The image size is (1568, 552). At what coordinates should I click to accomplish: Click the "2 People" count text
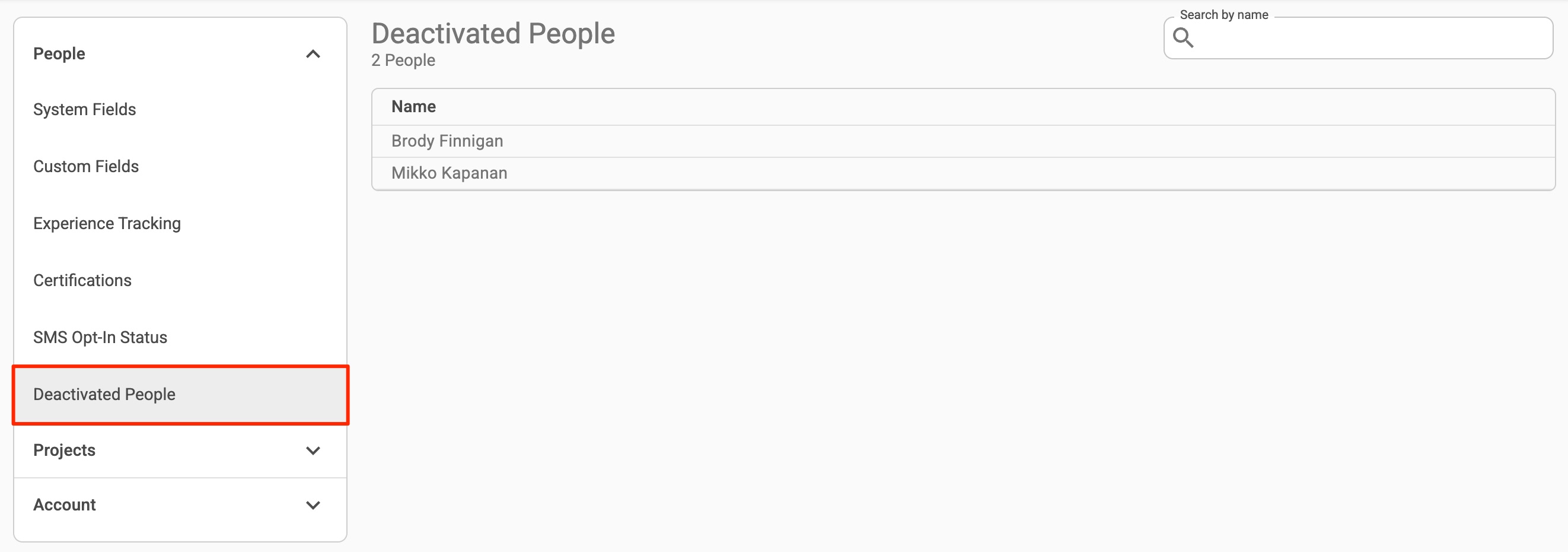(x=403, y=61)
